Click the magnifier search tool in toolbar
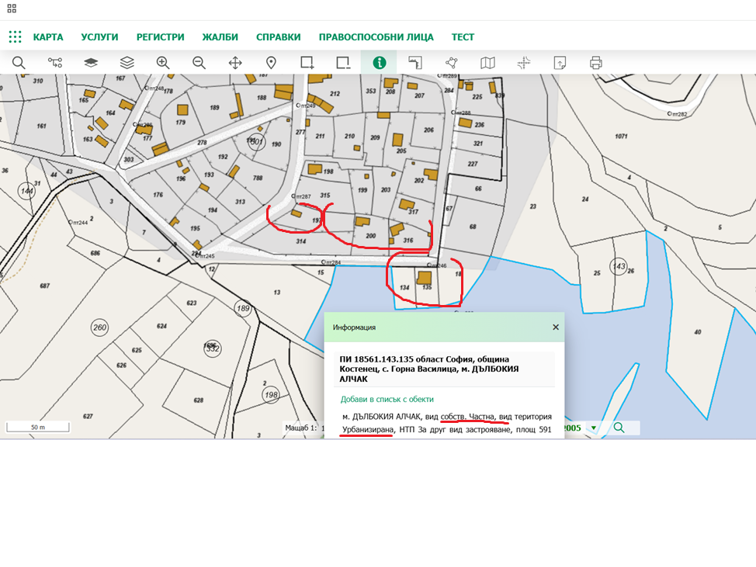756x567 pixels. (19, 63)
